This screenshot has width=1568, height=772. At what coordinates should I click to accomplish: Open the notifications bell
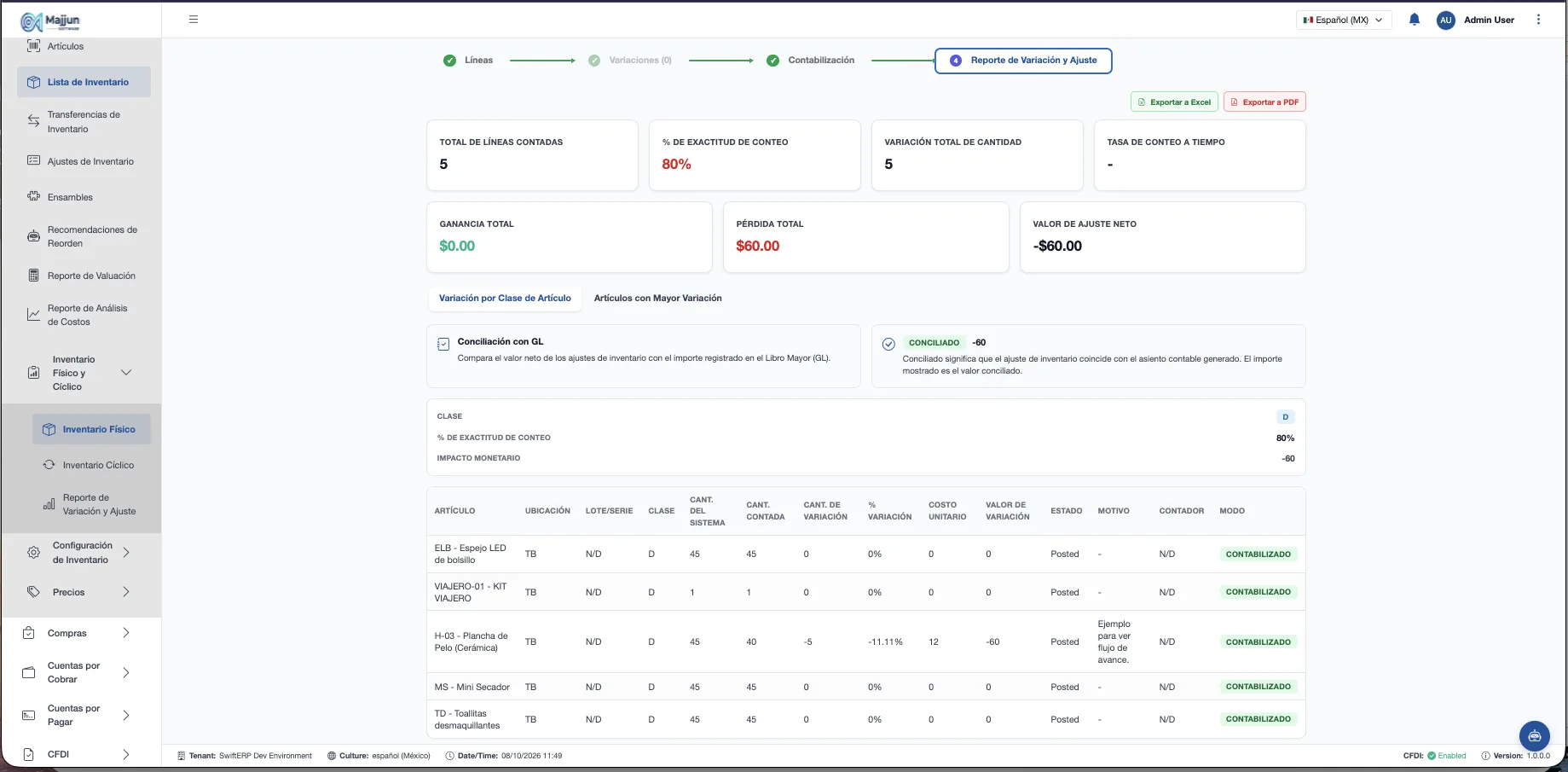tap(1415, 20)
